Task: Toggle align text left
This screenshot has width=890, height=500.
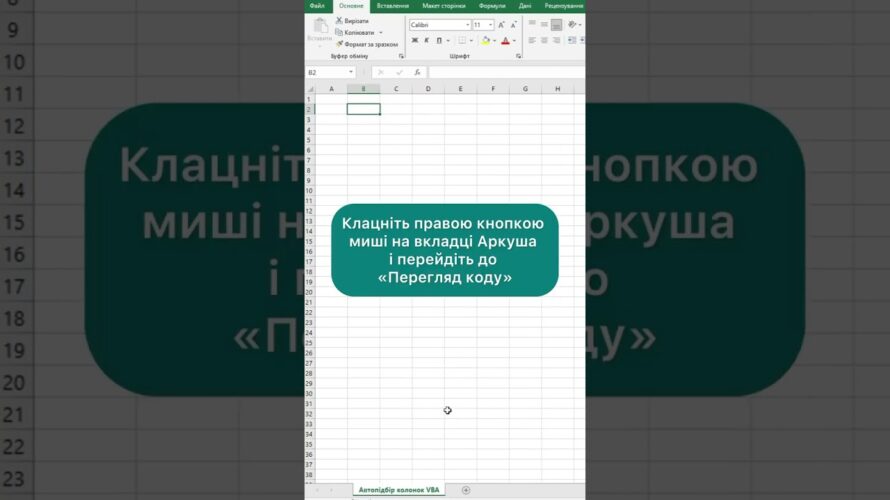Action: pyautogui.click(x=532, y=40)
